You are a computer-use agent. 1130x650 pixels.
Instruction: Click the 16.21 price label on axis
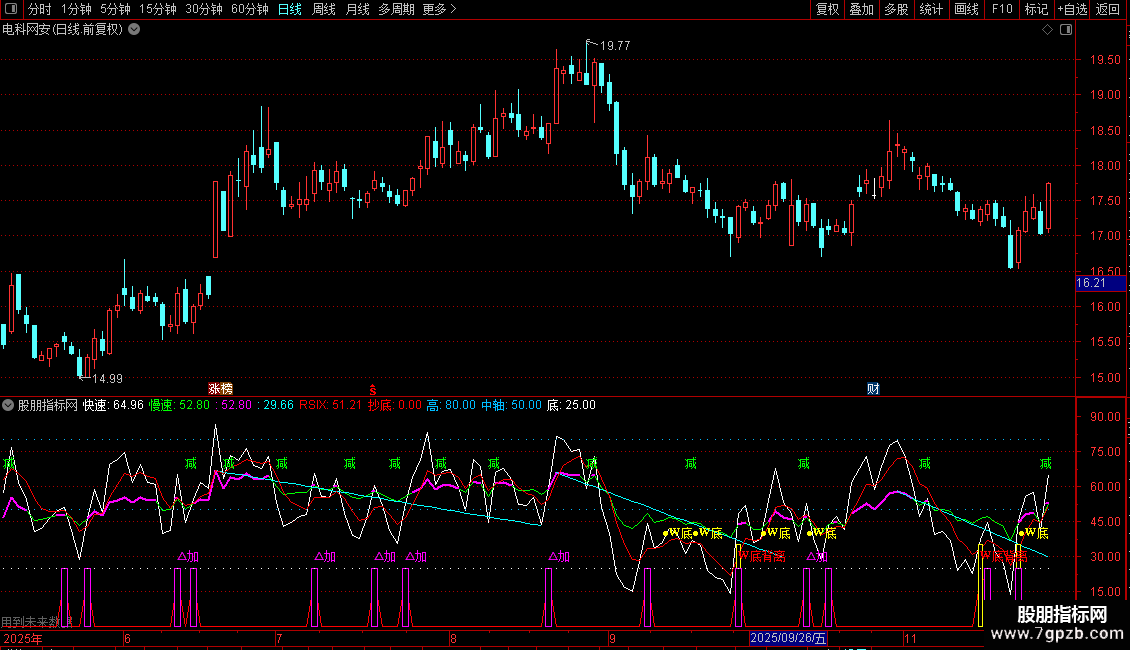[1090, 283]
